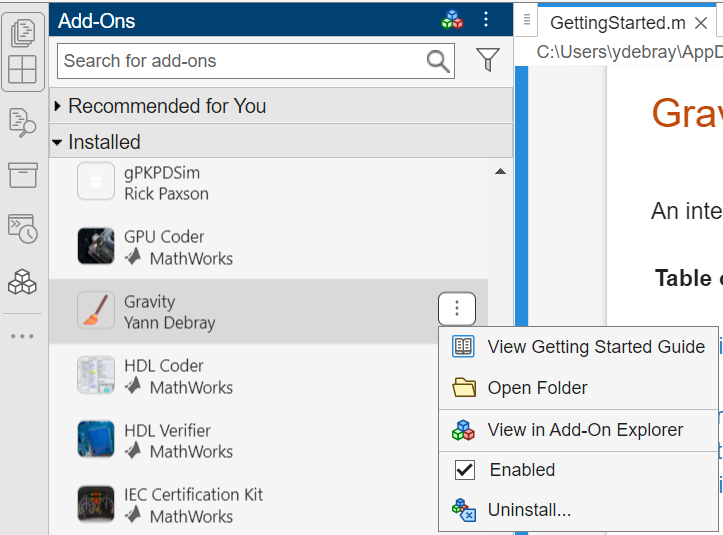This screenshot has height=535, width=723.
Task: Open the archive box sidebar panel
Action: (x=22, y=175)
